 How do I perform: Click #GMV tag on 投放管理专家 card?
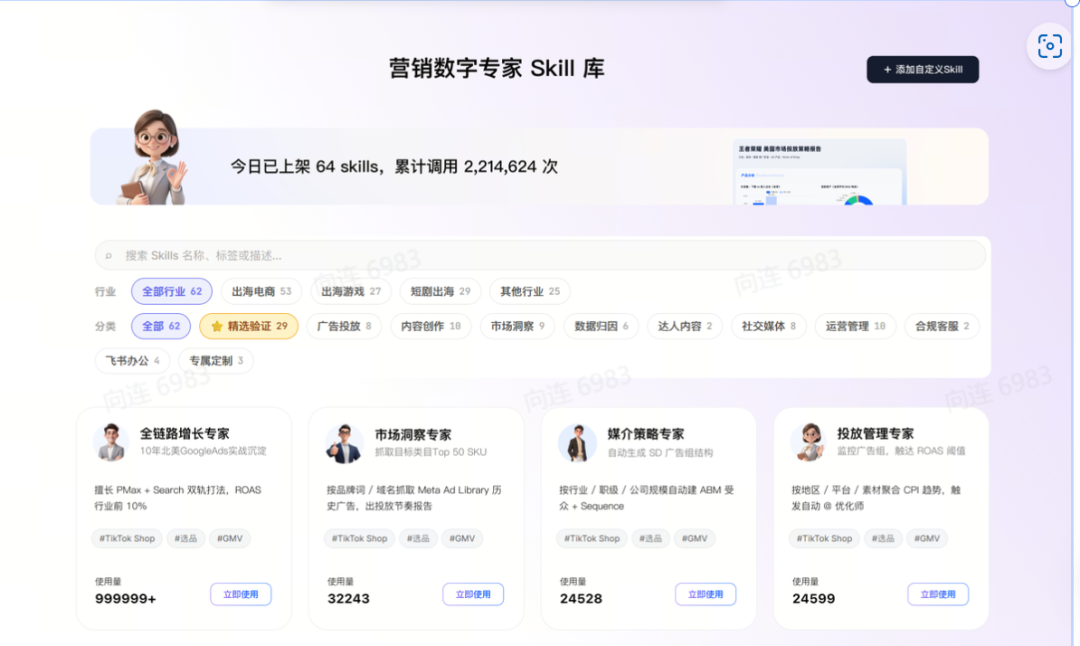[x=927, y=539]
